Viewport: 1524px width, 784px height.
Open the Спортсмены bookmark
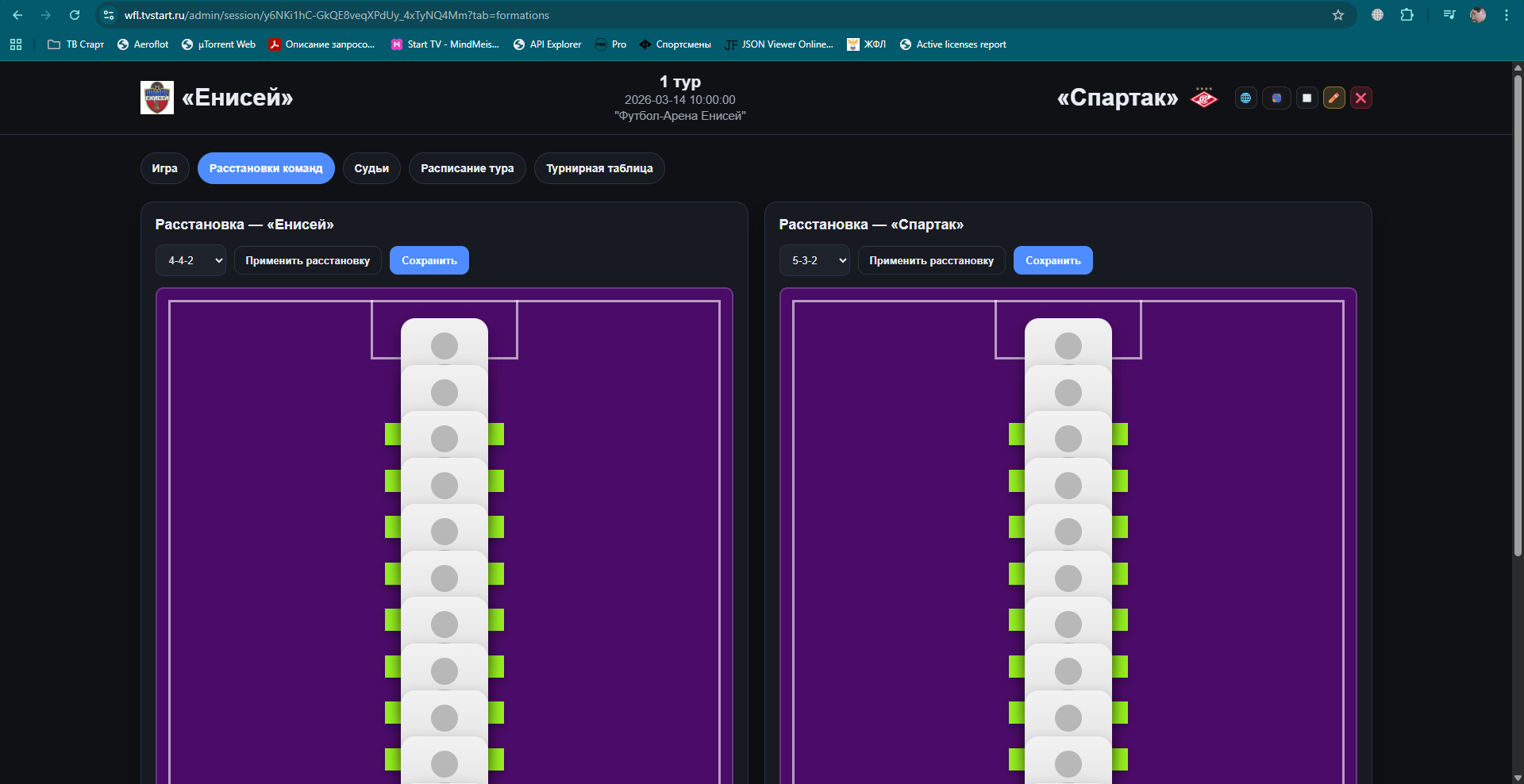click(675, 44)
